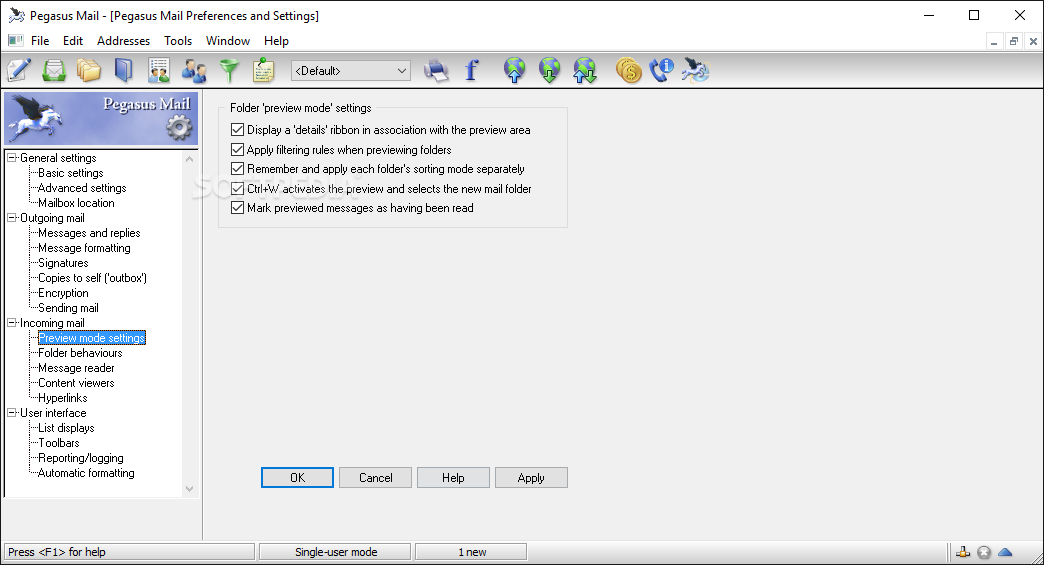The image size is (1044, 565).
Task: Select Encryption in the tree
Action: pyautogui.click(x=63, y=293)
